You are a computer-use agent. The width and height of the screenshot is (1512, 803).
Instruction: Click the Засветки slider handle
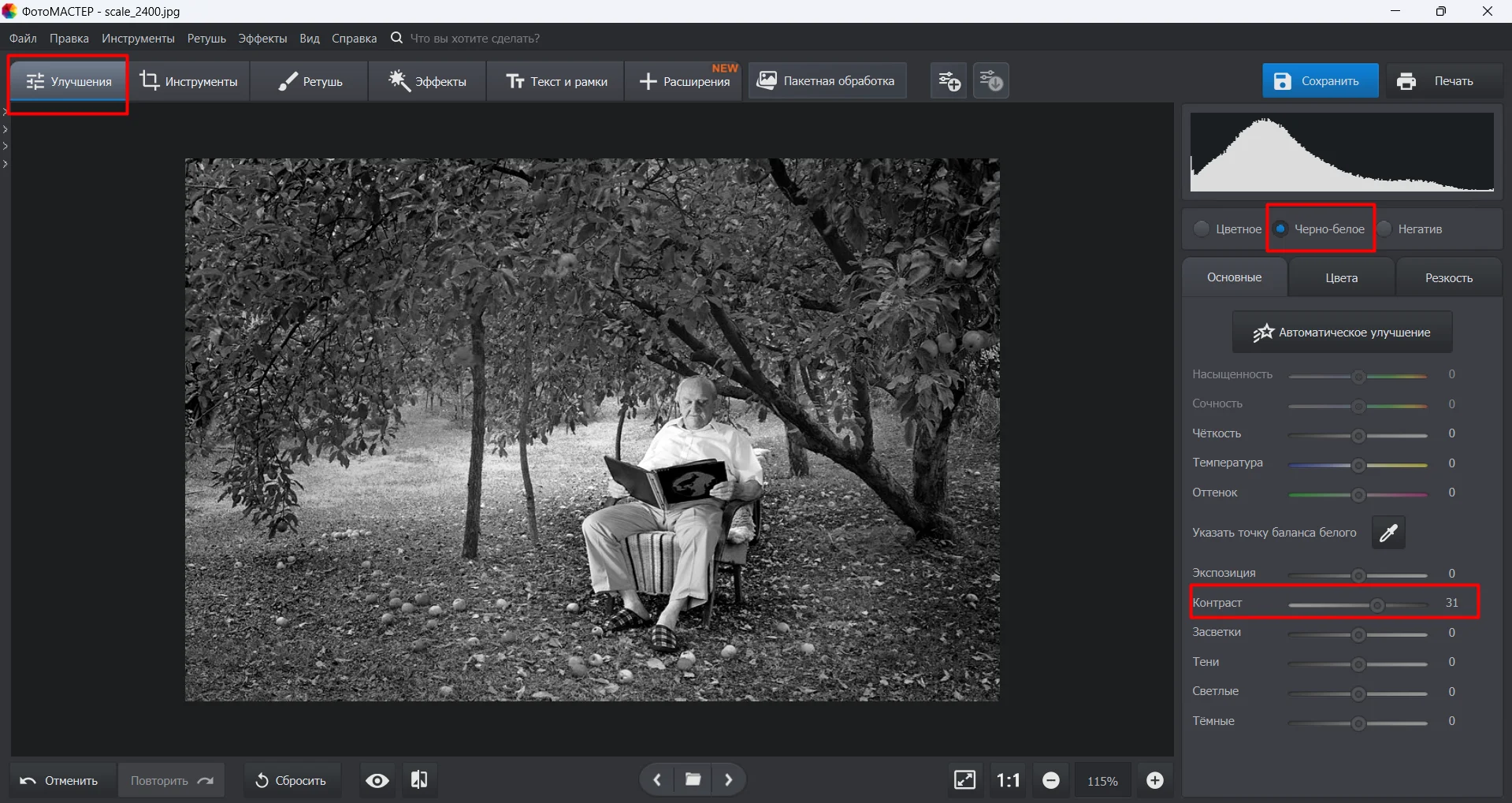(1358, 635)
